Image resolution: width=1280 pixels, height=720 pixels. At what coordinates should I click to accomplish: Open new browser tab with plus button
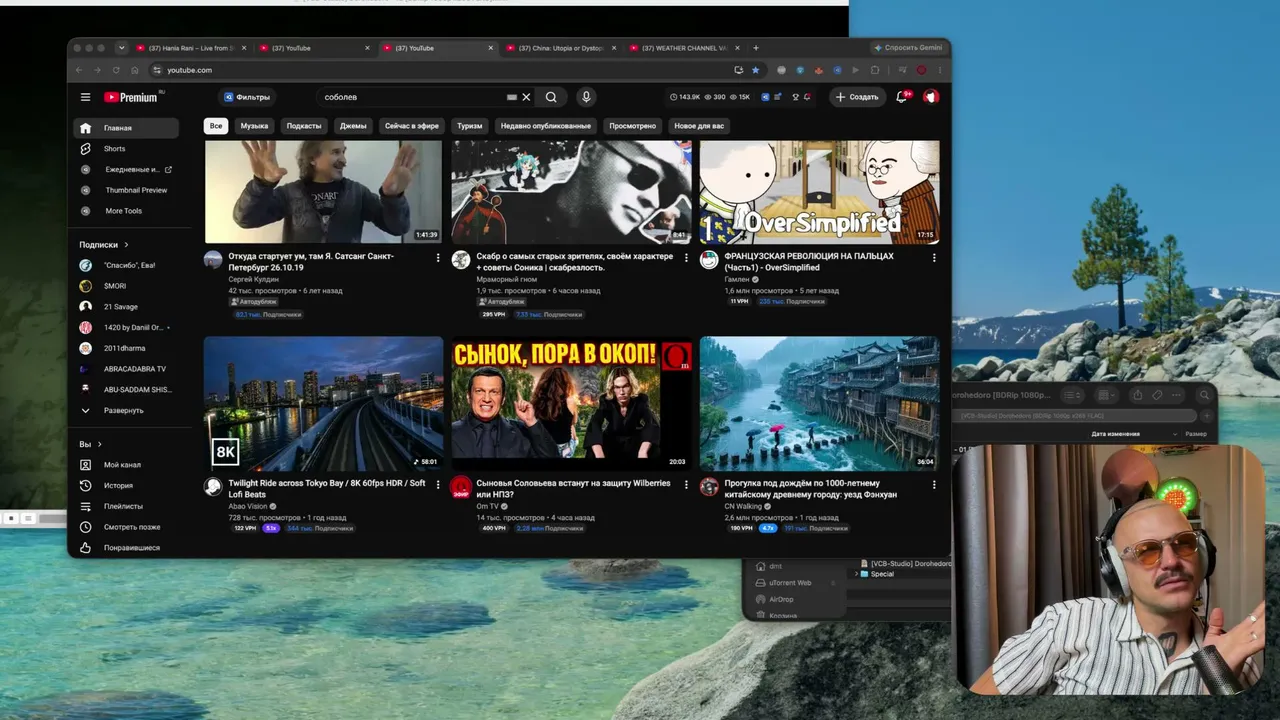pyautogui.click(x=756, y=48)
